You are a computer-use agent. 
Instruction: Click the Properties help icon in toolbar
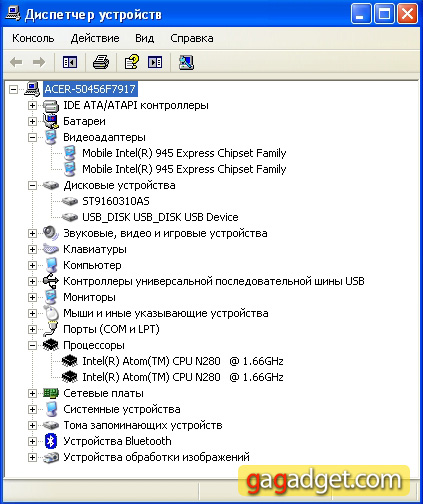(131, 62)
